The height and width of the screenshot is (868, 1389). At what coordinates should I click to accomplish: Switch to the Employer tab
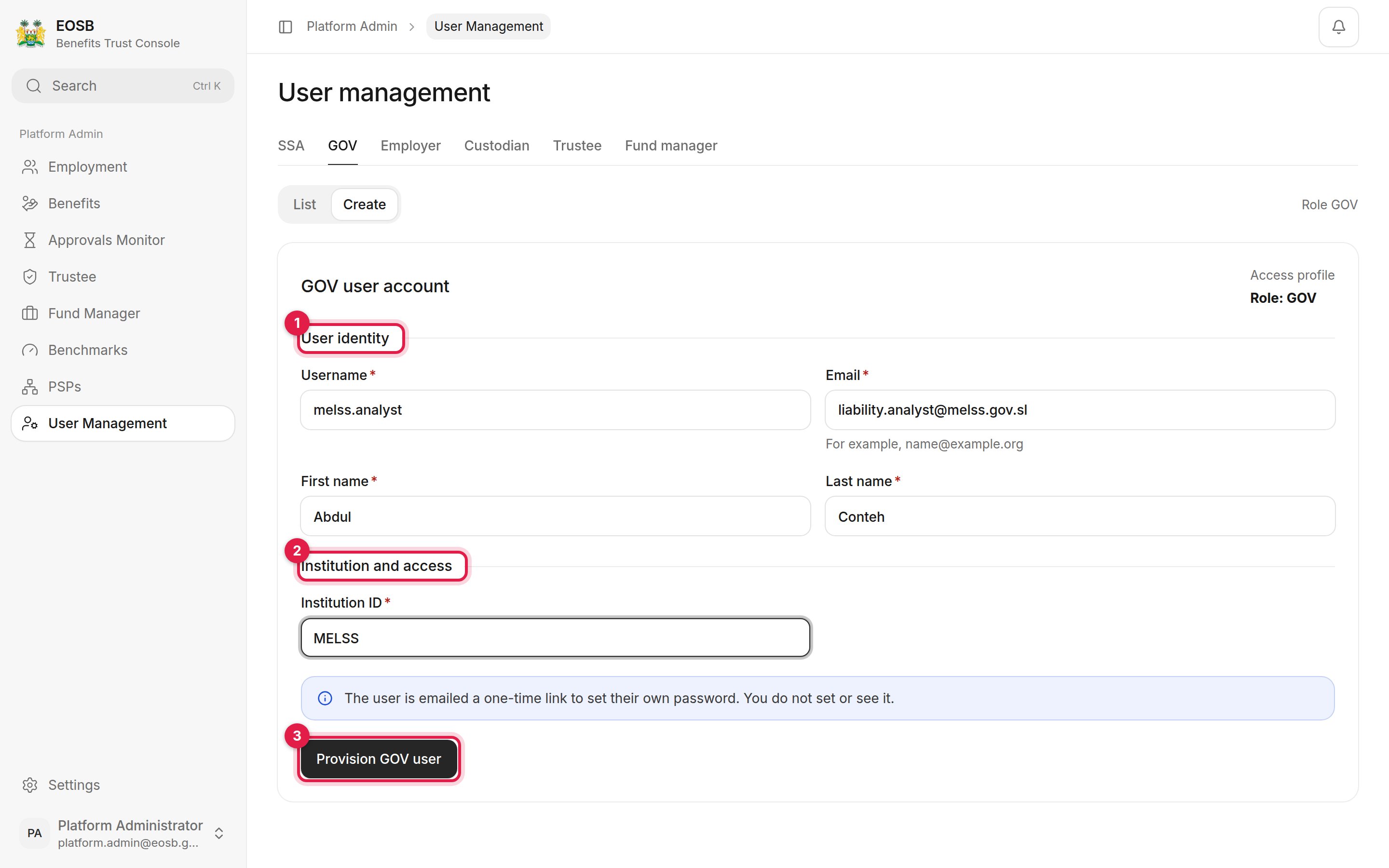point(410,146)
